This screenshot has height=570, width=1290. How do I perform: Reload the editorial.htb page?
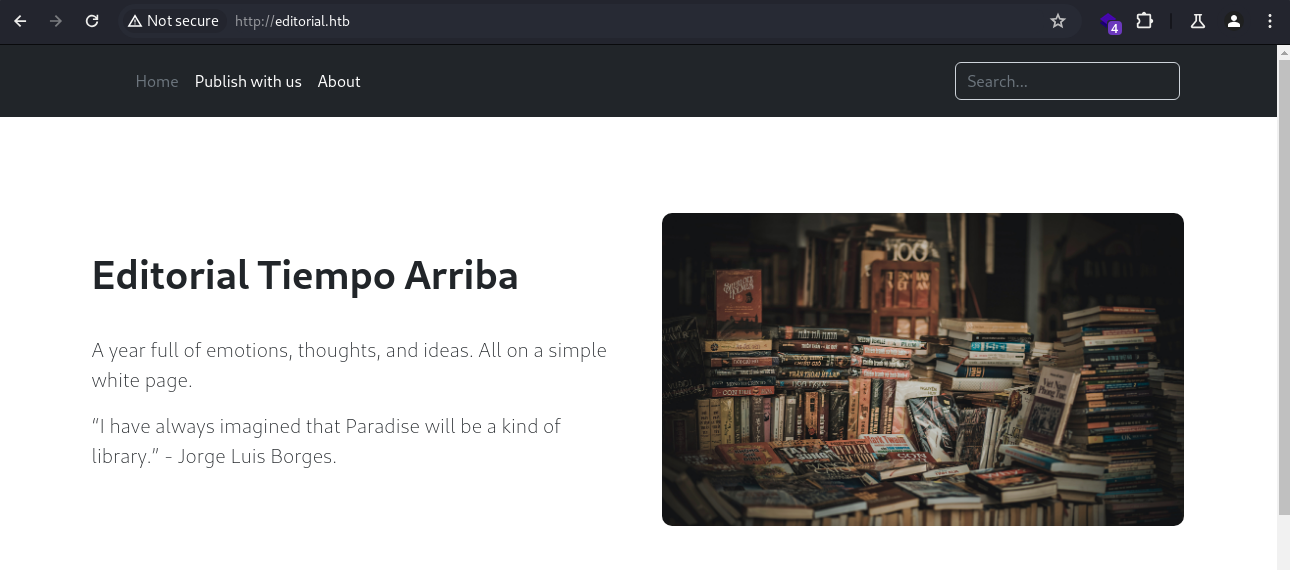click(92, 21)
